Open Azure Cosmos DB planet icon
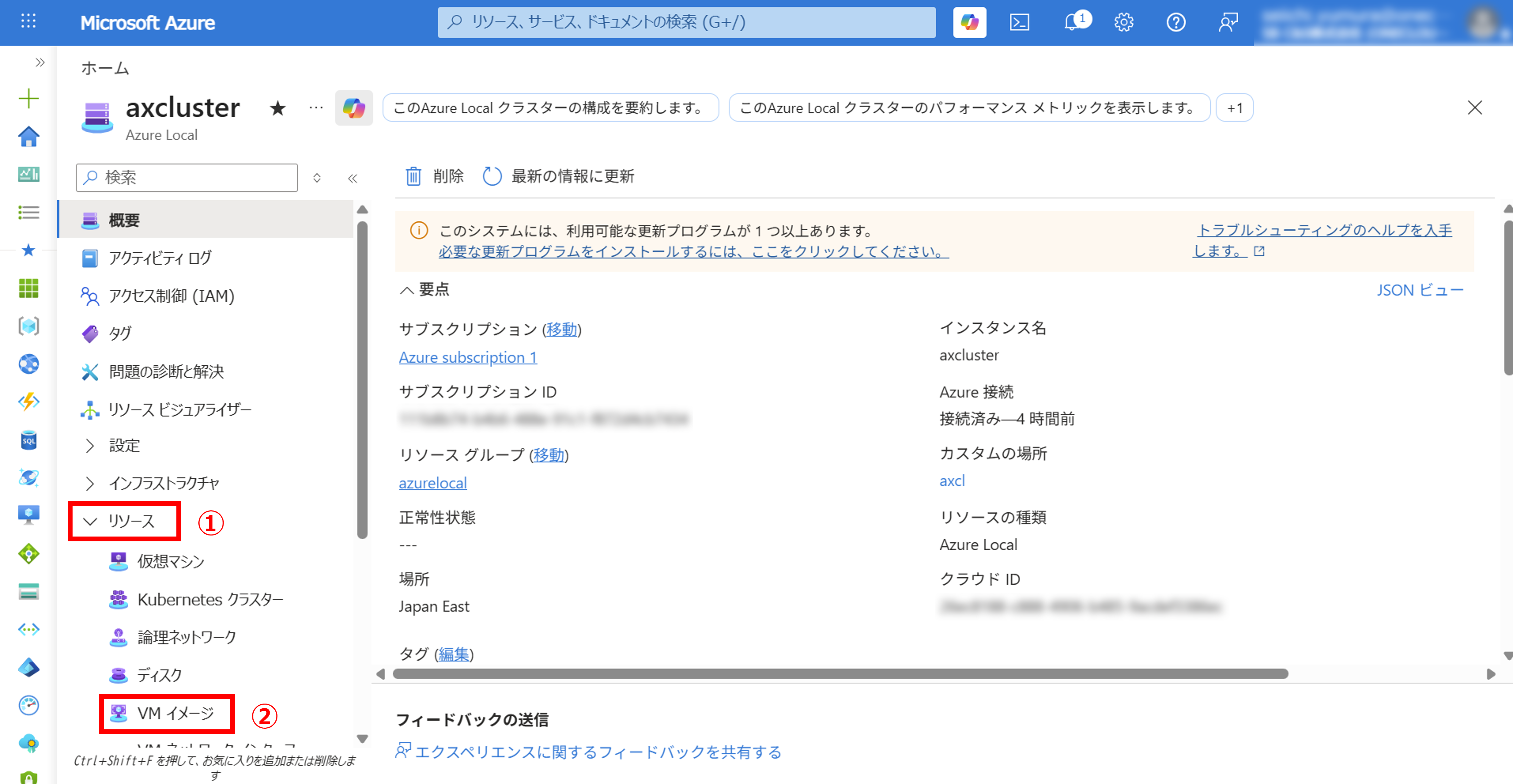Screen dimensions: 1513x784 (x=28, y=477)
